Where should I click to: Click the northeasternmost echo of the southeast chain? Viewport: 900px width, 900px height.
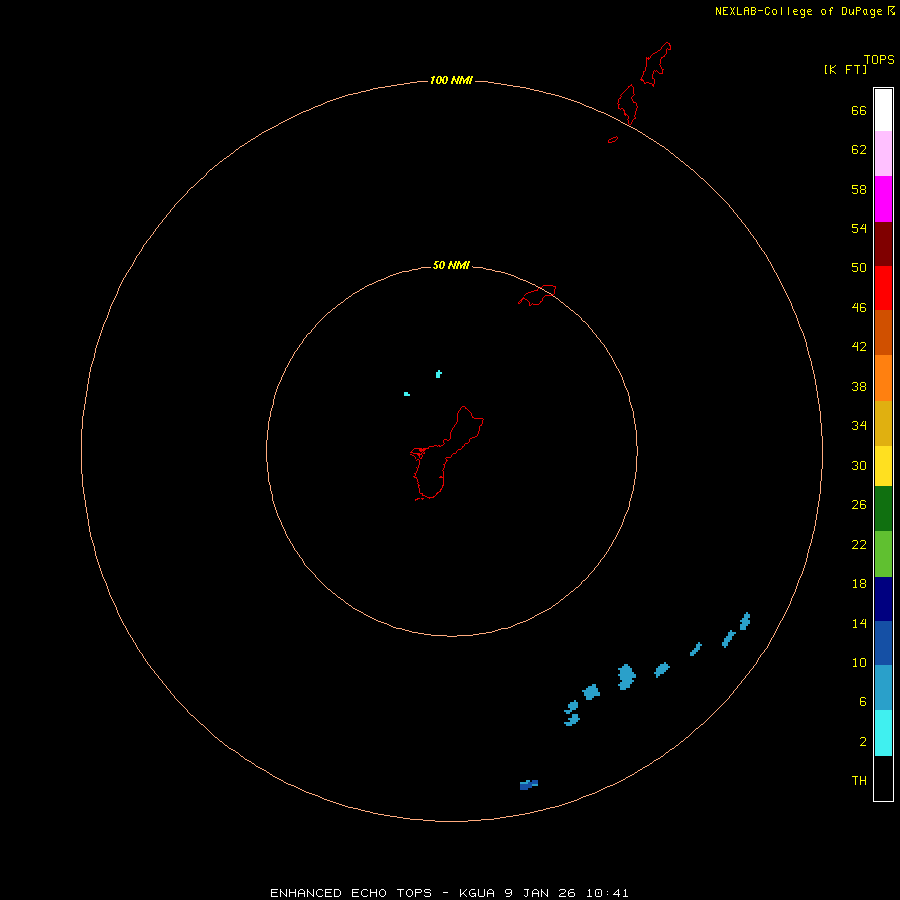(745, 621)
